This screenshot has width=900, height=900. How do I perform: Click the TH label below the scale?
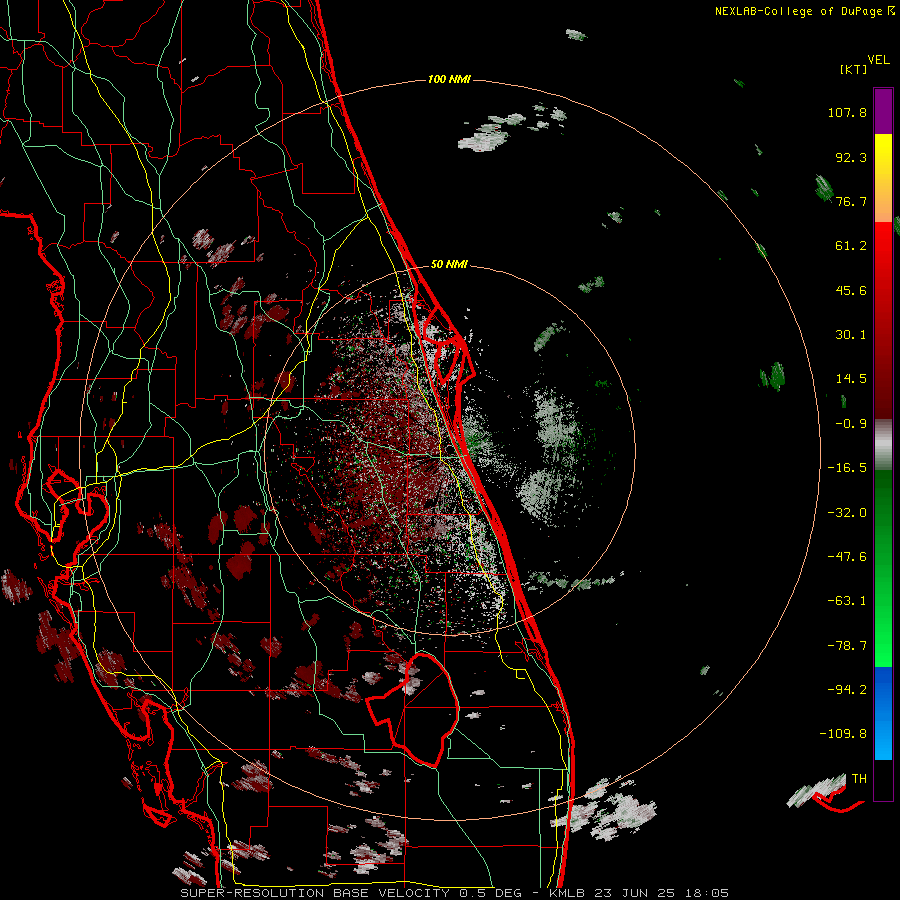point(859,779)
